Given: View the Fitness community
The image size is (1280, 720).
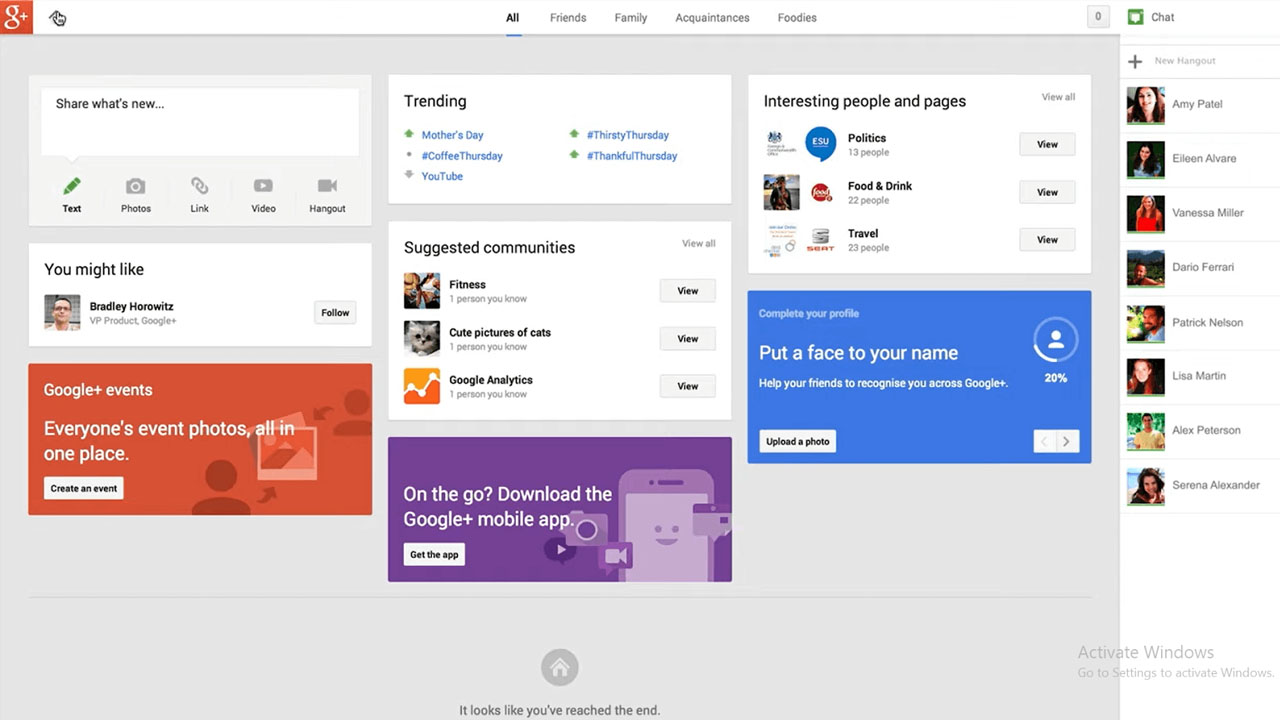Looking at the screenshot, I should pos(688,291).
